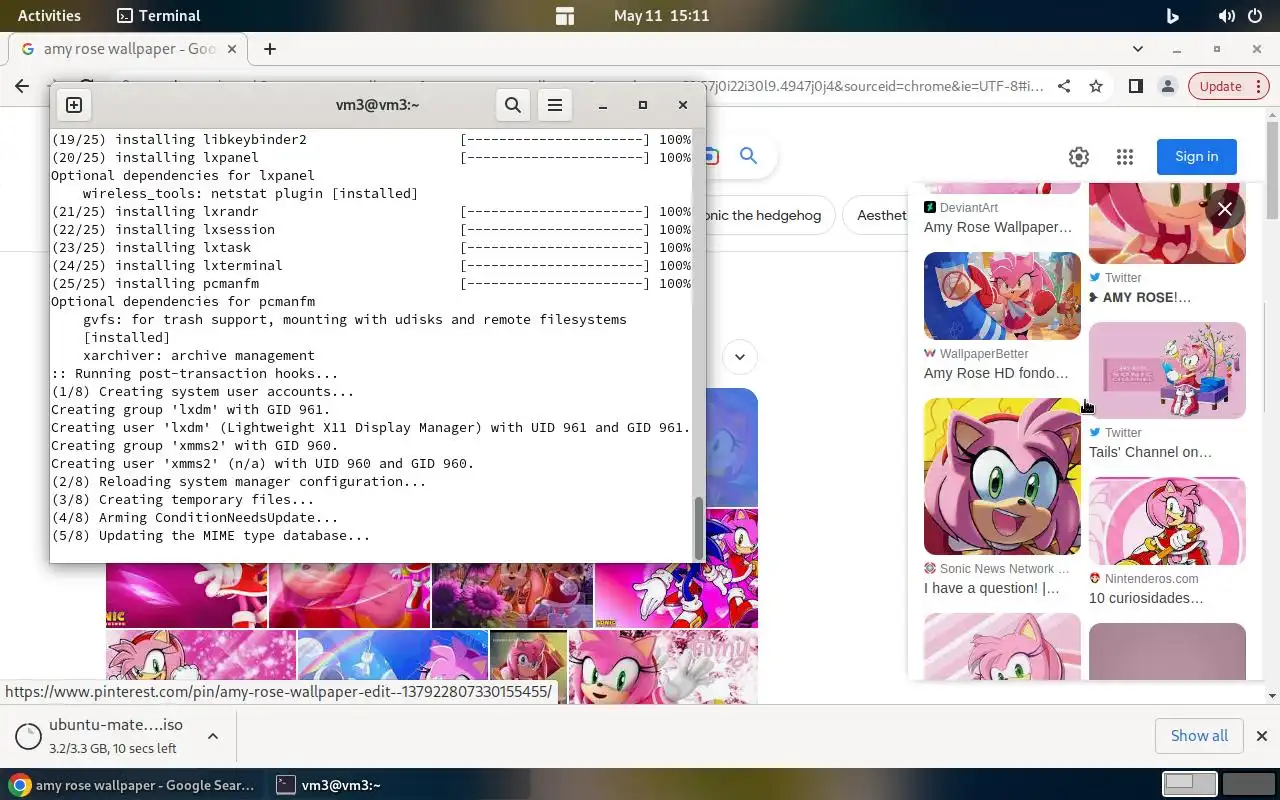Click the Bing indicator in the top bar
This screenshot has height=800, width=1280.
(1172, 15)
